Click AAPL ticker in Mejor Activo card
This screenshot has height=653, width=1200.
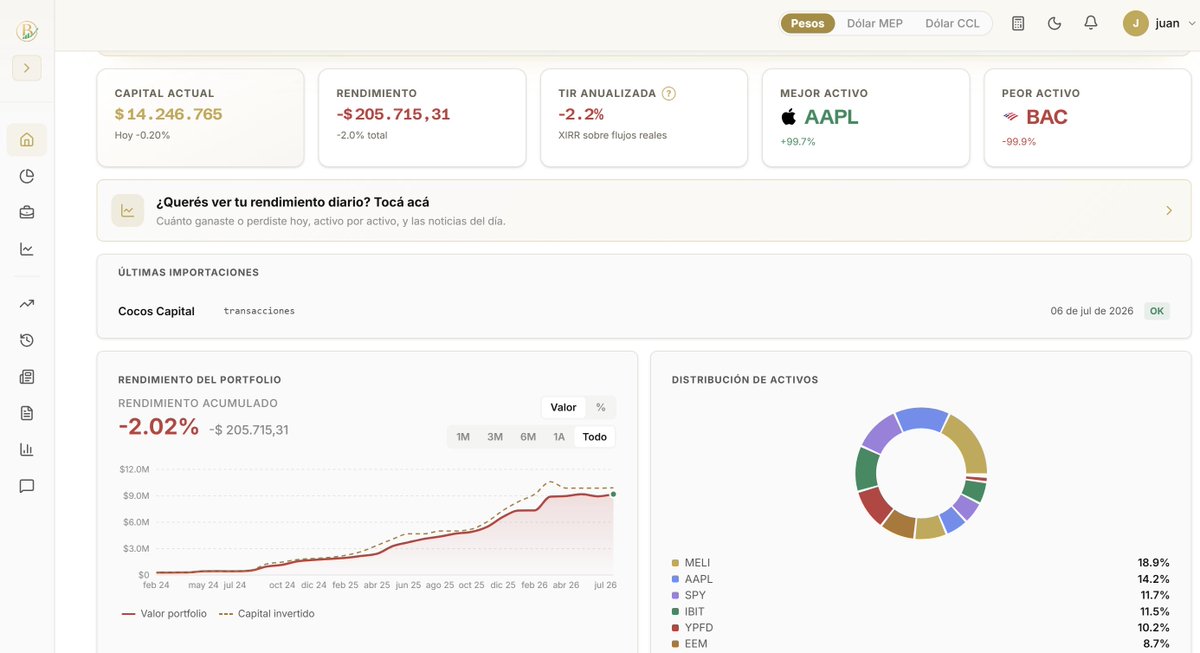pos(832,117)
